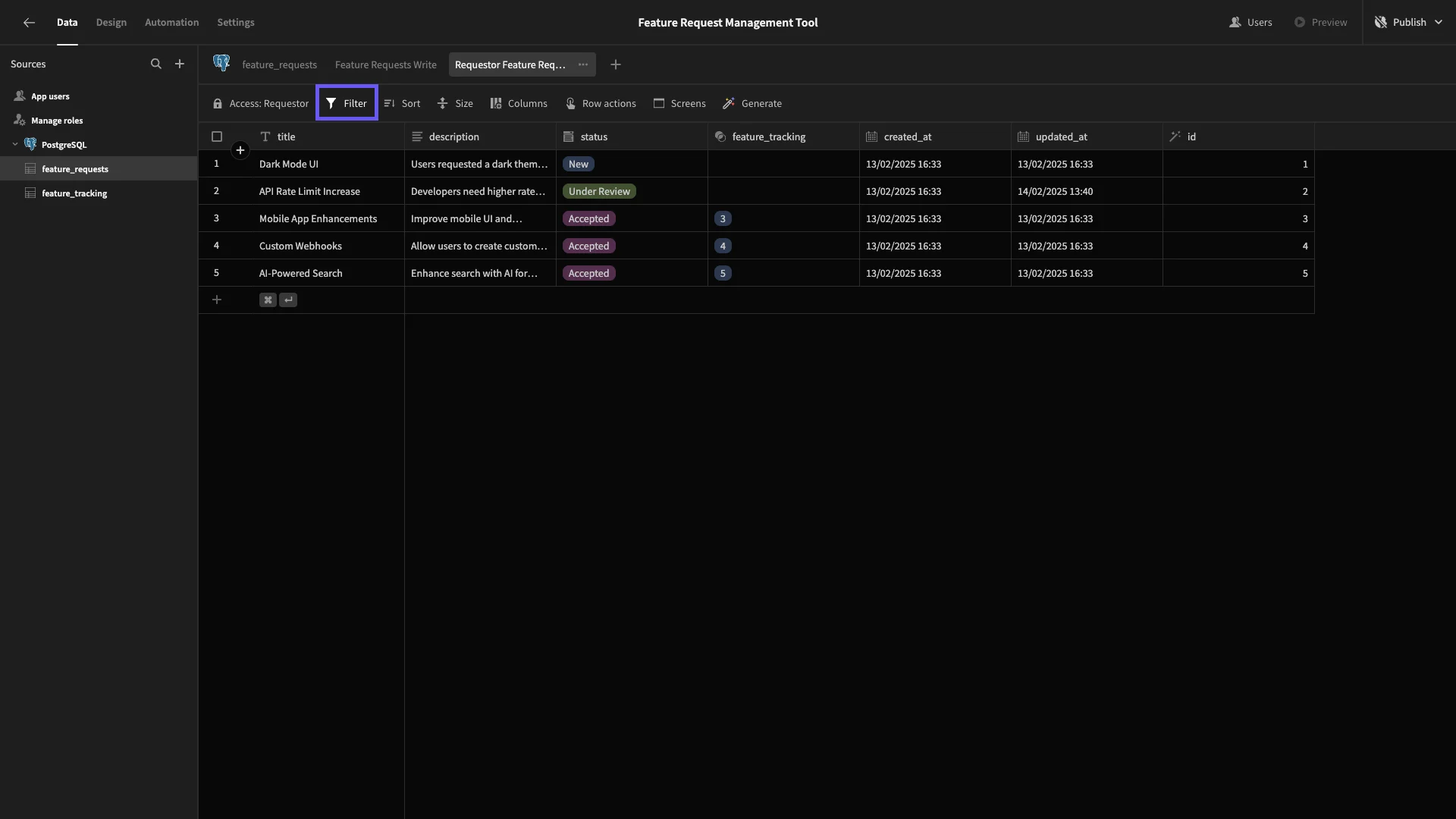Switch to the Settings tab
Image resolution: width=1456 pixels, height=819 pixels.
point(236,23)
